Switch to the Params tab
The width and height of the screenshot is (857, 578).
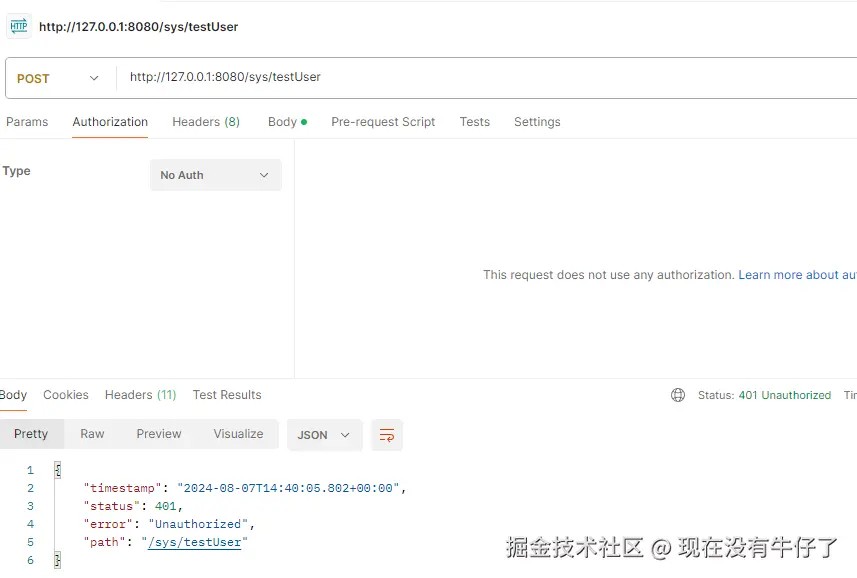27,122
